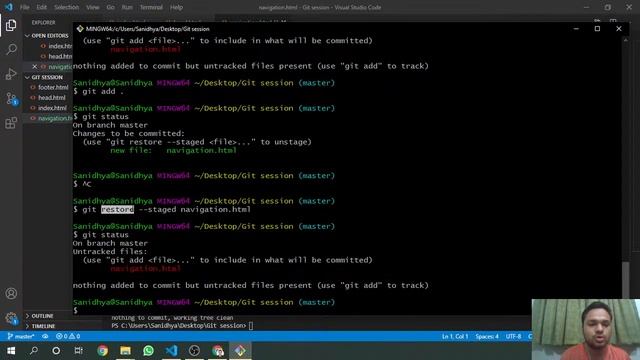The width and height of the screenshot is (640, 360).
Task: Open Google Chrome from the taskbar
Action: coord(102,351)
